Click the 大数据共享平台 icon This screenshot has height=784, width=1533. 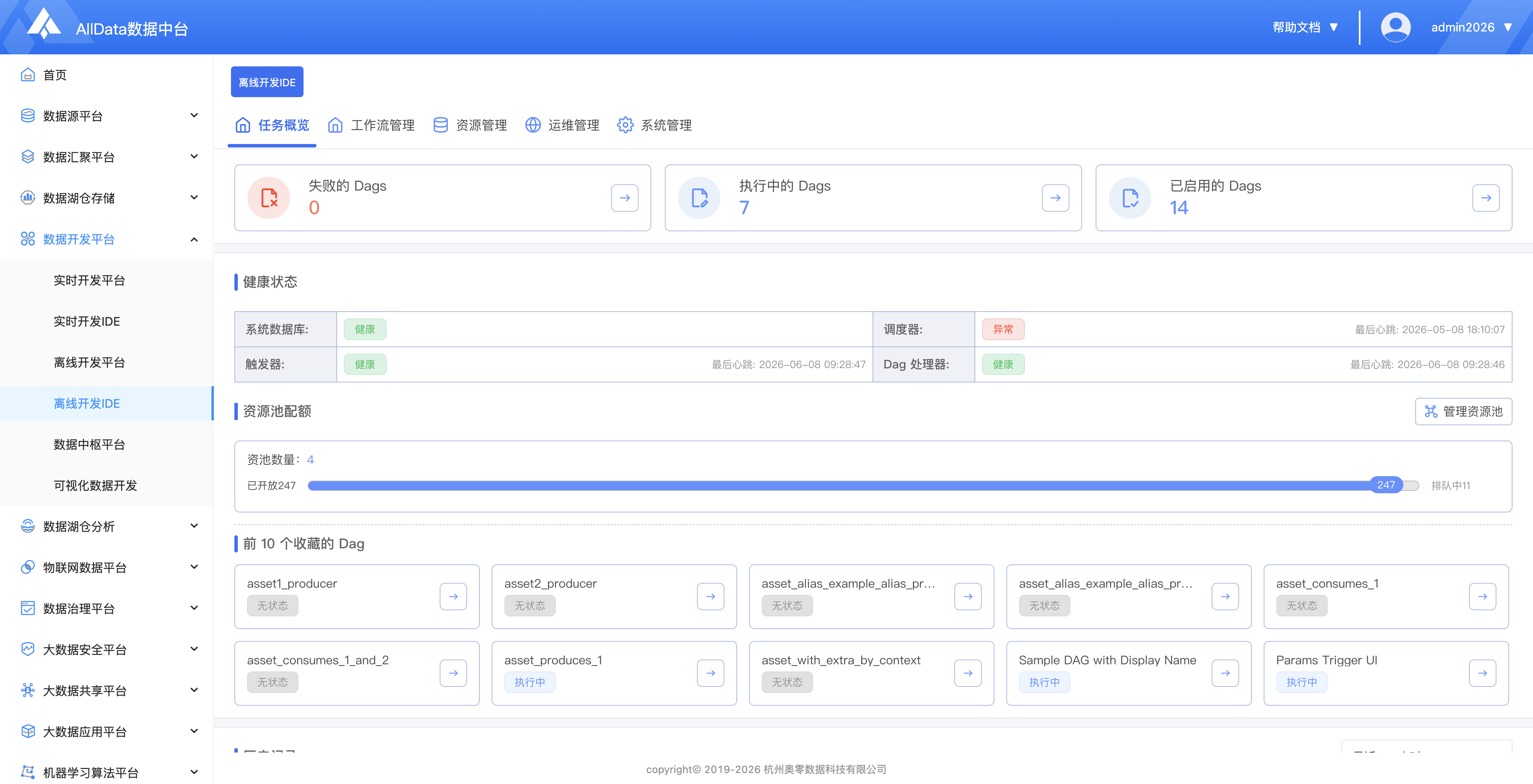(x=27, y=691)
